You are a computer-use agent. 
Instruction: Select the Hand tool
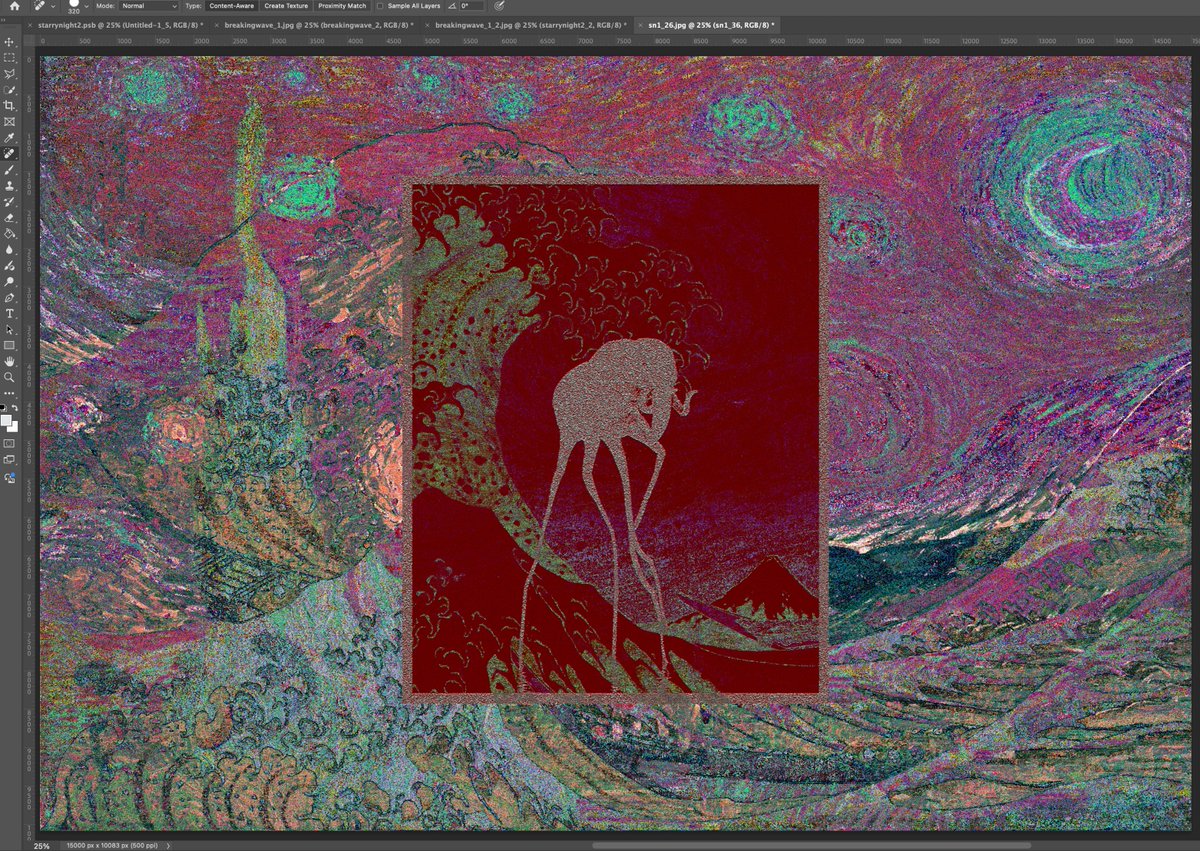pos(10,361)
